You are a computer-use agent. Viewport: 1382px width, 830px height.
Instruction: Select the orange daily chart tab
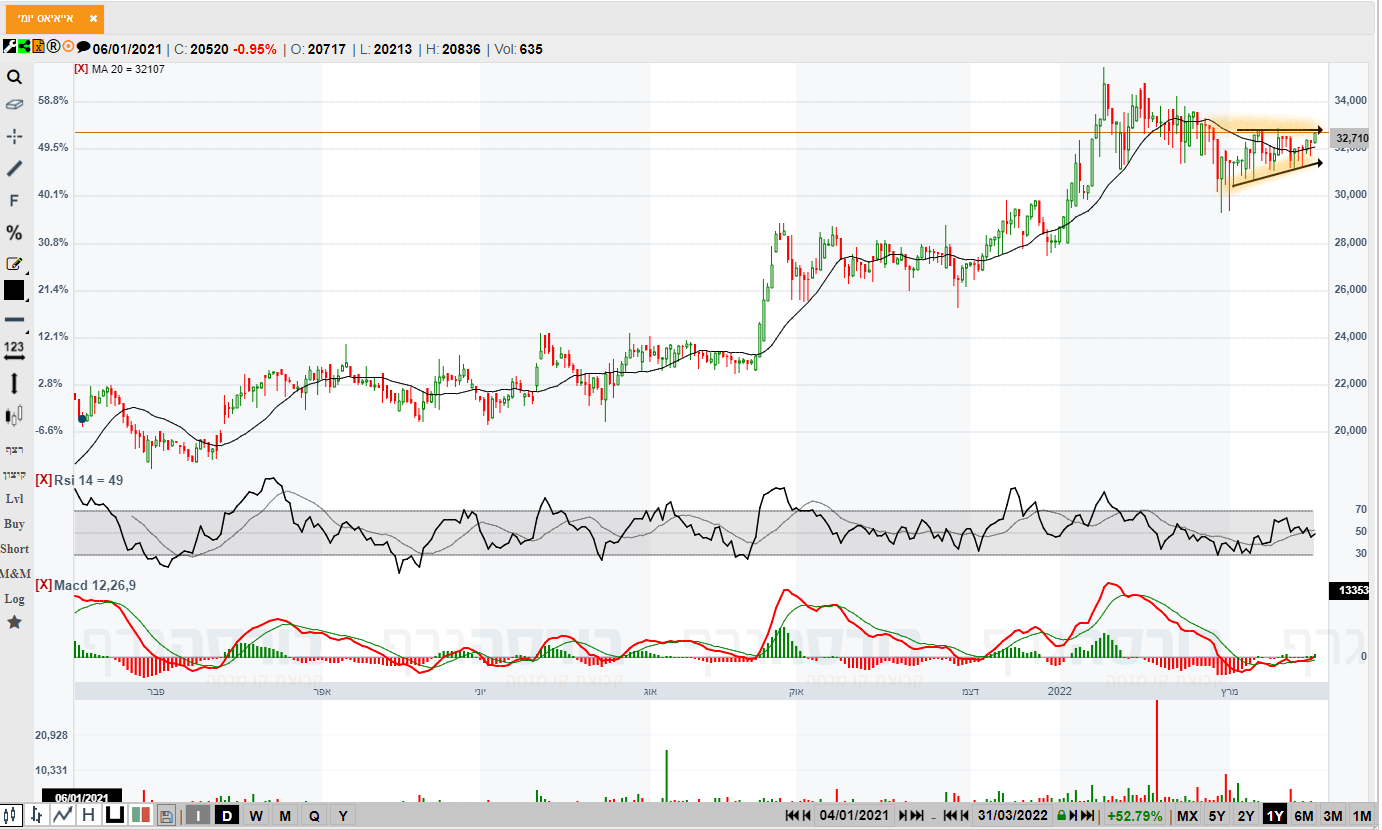pos(53,19)
